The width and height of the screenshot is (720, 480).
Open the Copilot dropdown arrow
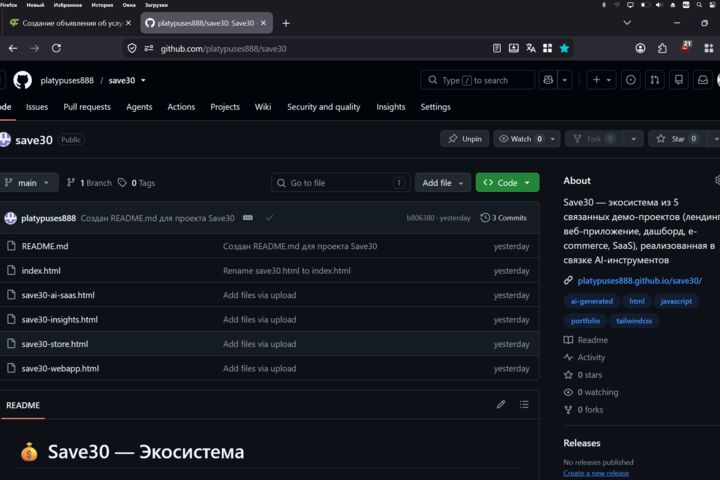(x=564, y=80)
